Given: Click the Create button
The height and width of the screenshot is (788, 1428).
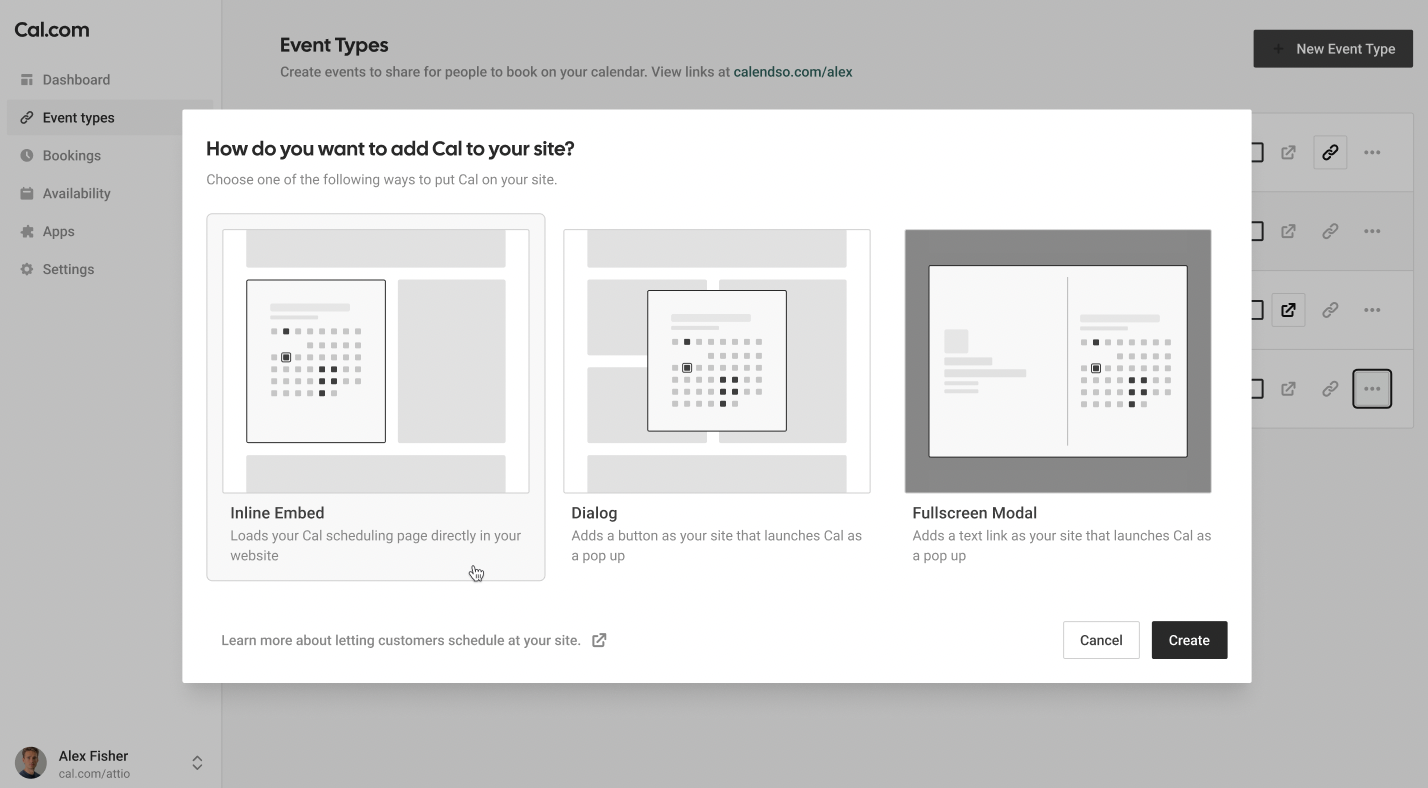Looking at the screenshot, I should coord(1189,640).
